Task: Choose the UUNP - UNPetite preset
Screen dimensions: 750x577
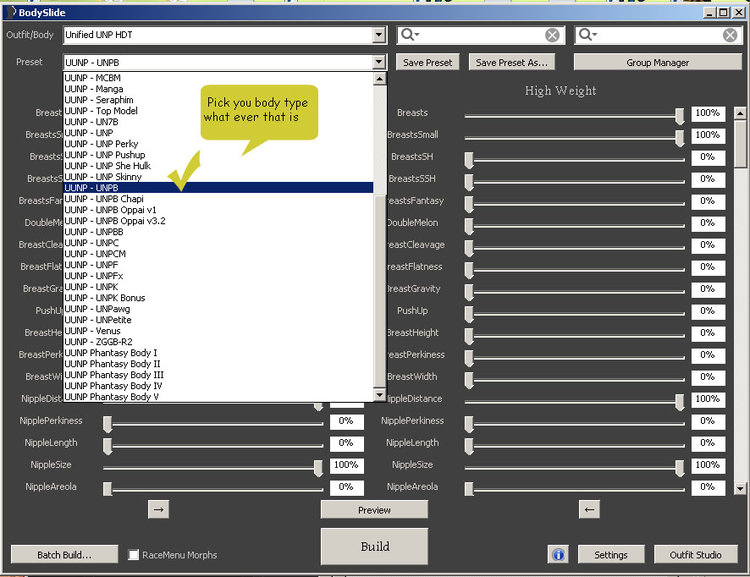Action: tap(218, 320)
